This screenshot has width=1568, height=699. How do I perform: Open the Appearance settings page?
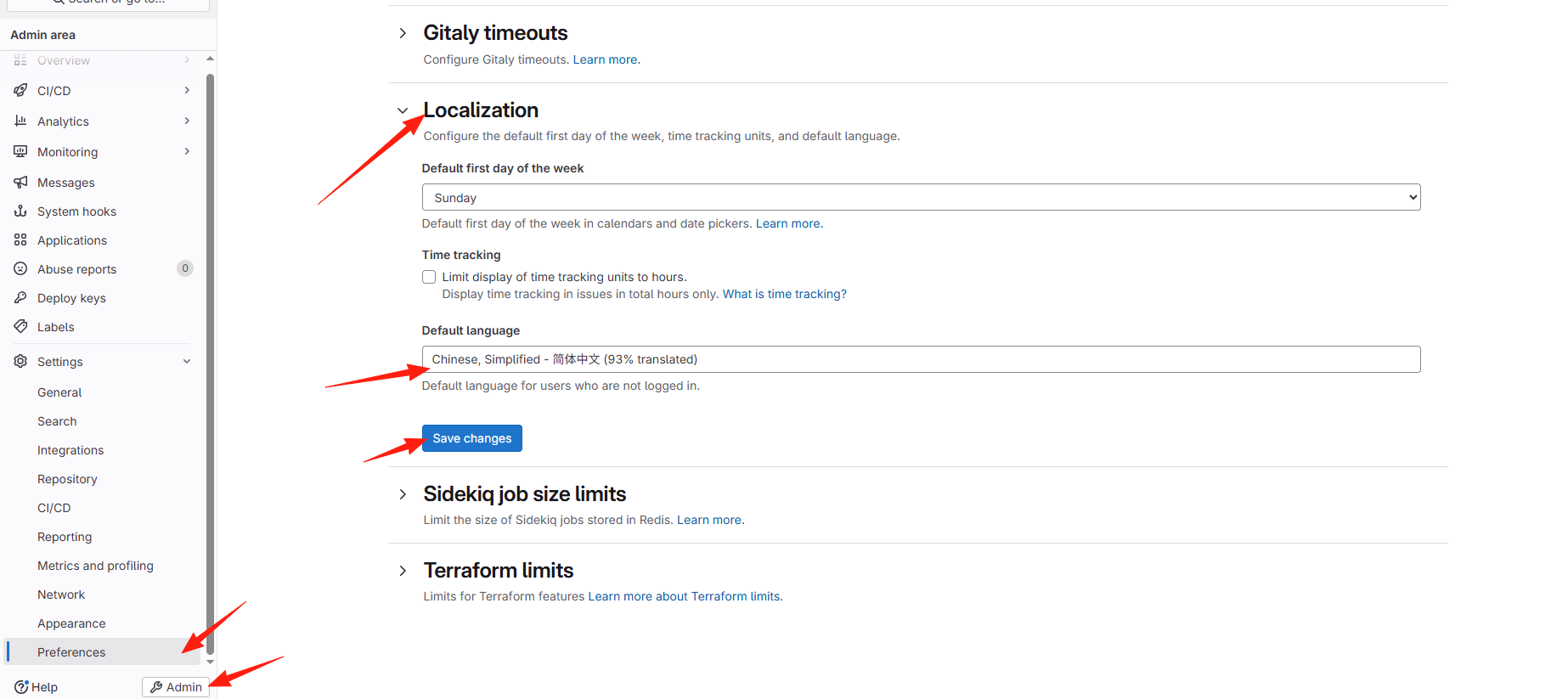coord(71,623)
